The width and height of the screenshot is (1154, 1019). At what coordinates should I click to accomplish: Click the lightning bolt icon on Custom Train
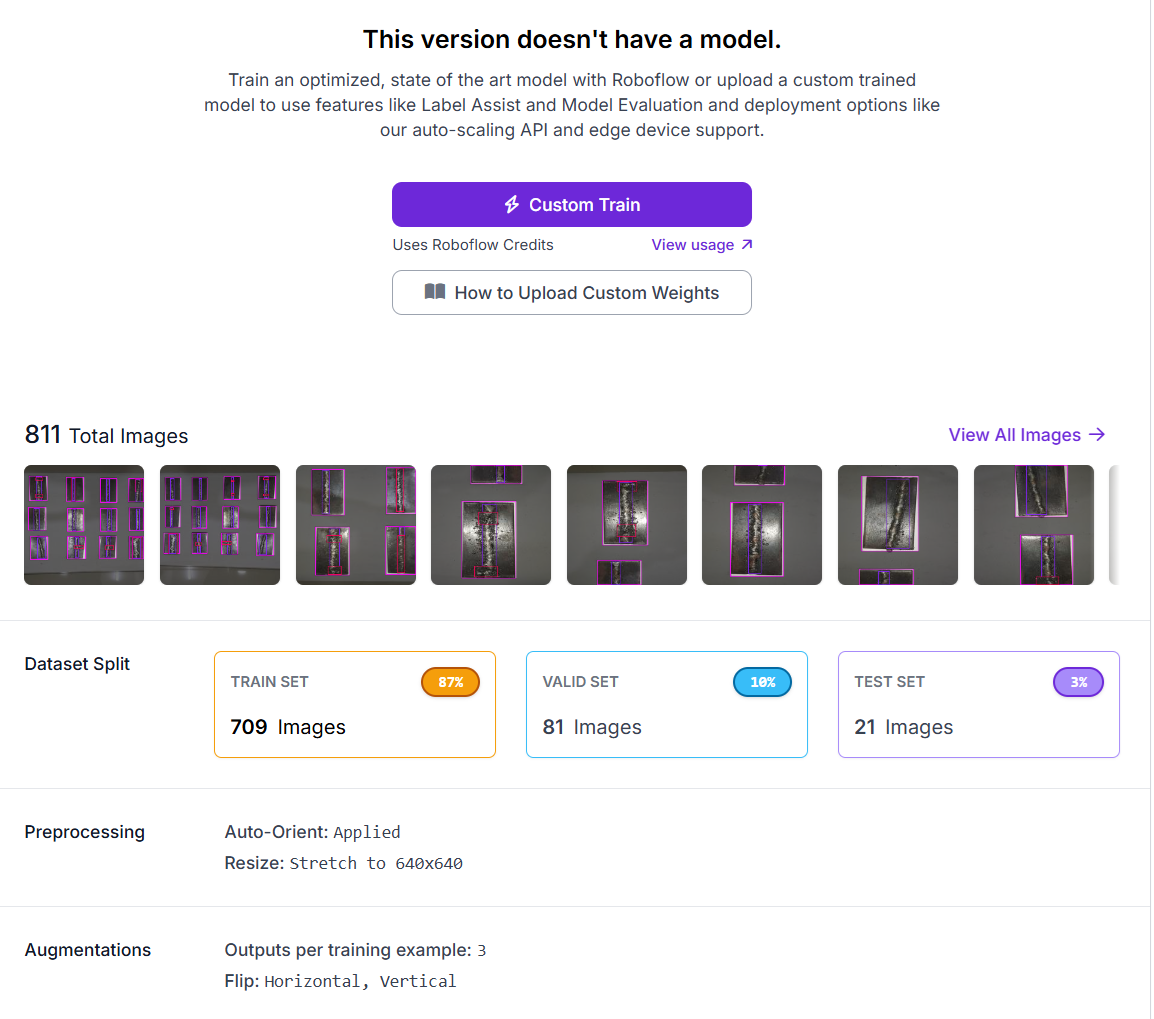pyautogui.click(x=511, y=205)
